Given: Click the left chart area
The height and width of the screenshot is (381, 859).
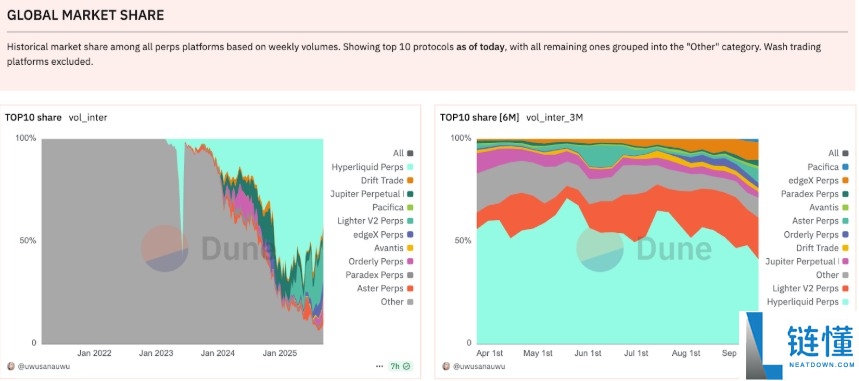Looking at the screenshot, I should (x=182, y=241).
